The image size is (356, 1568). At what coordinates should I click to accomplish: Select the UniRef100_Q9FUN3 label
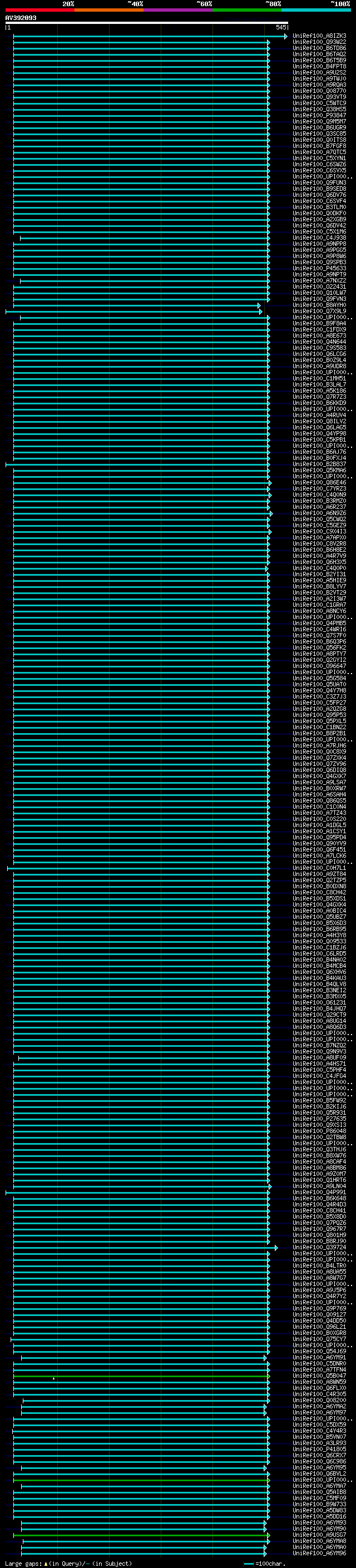coord(319,182)
